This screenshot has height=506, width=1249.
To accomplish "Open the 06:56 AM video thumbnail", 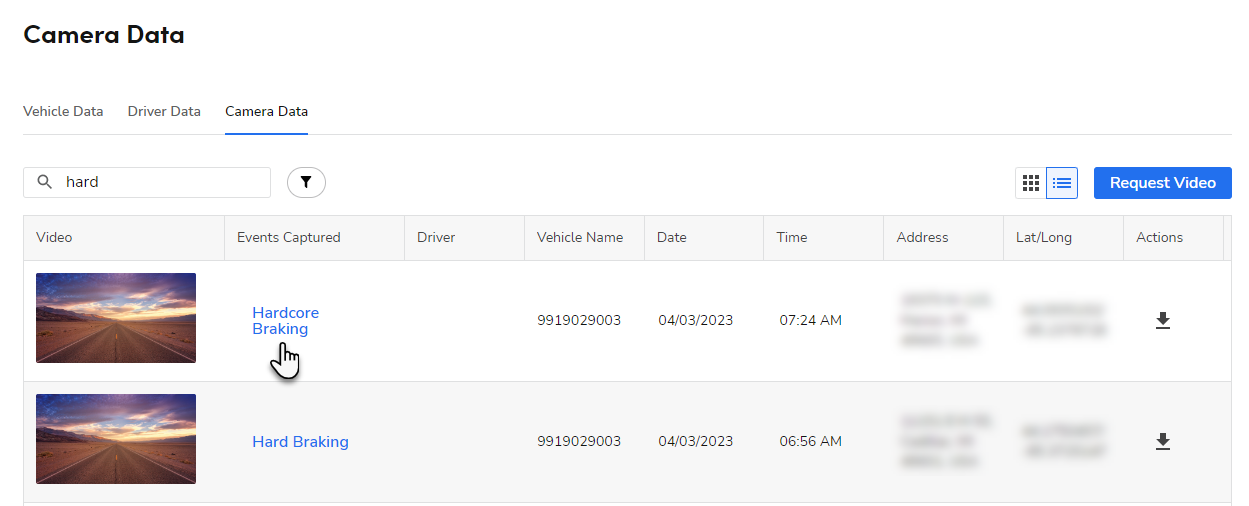I will pyautogui.click(x=116, y=439).
